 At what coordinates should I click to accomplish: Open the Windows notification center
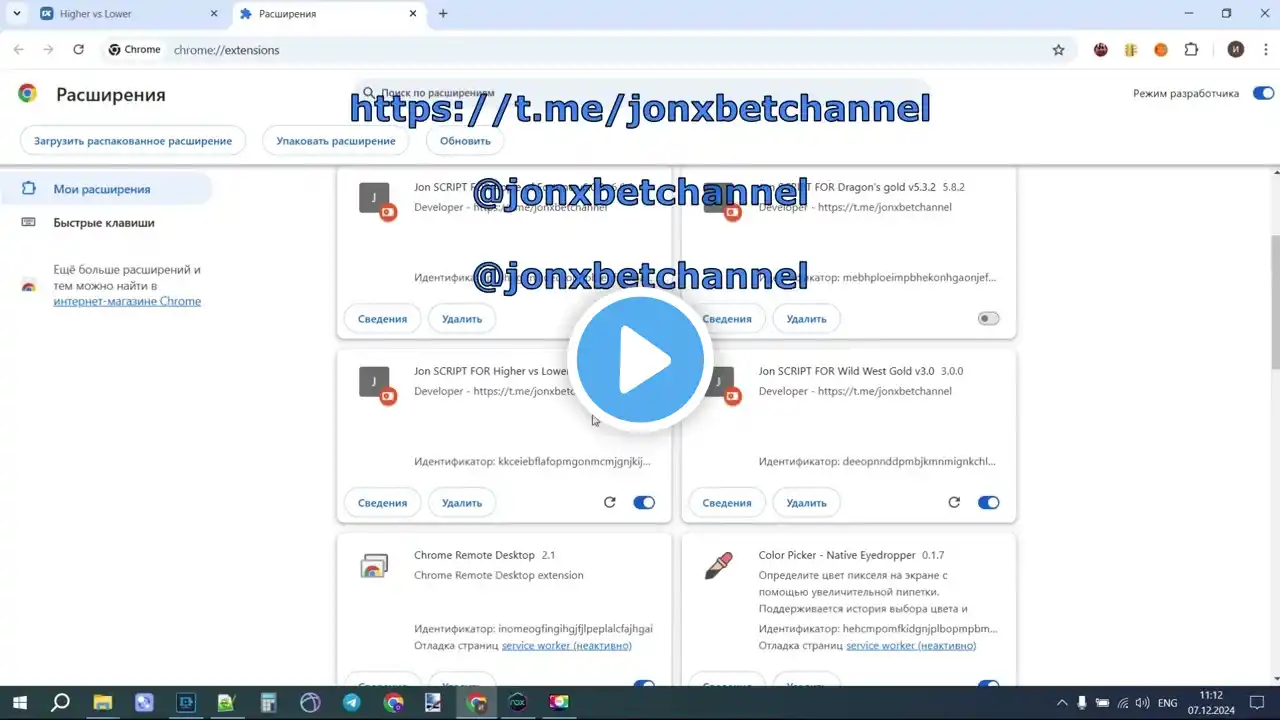pyautogui.click(x=1259, y=703)
